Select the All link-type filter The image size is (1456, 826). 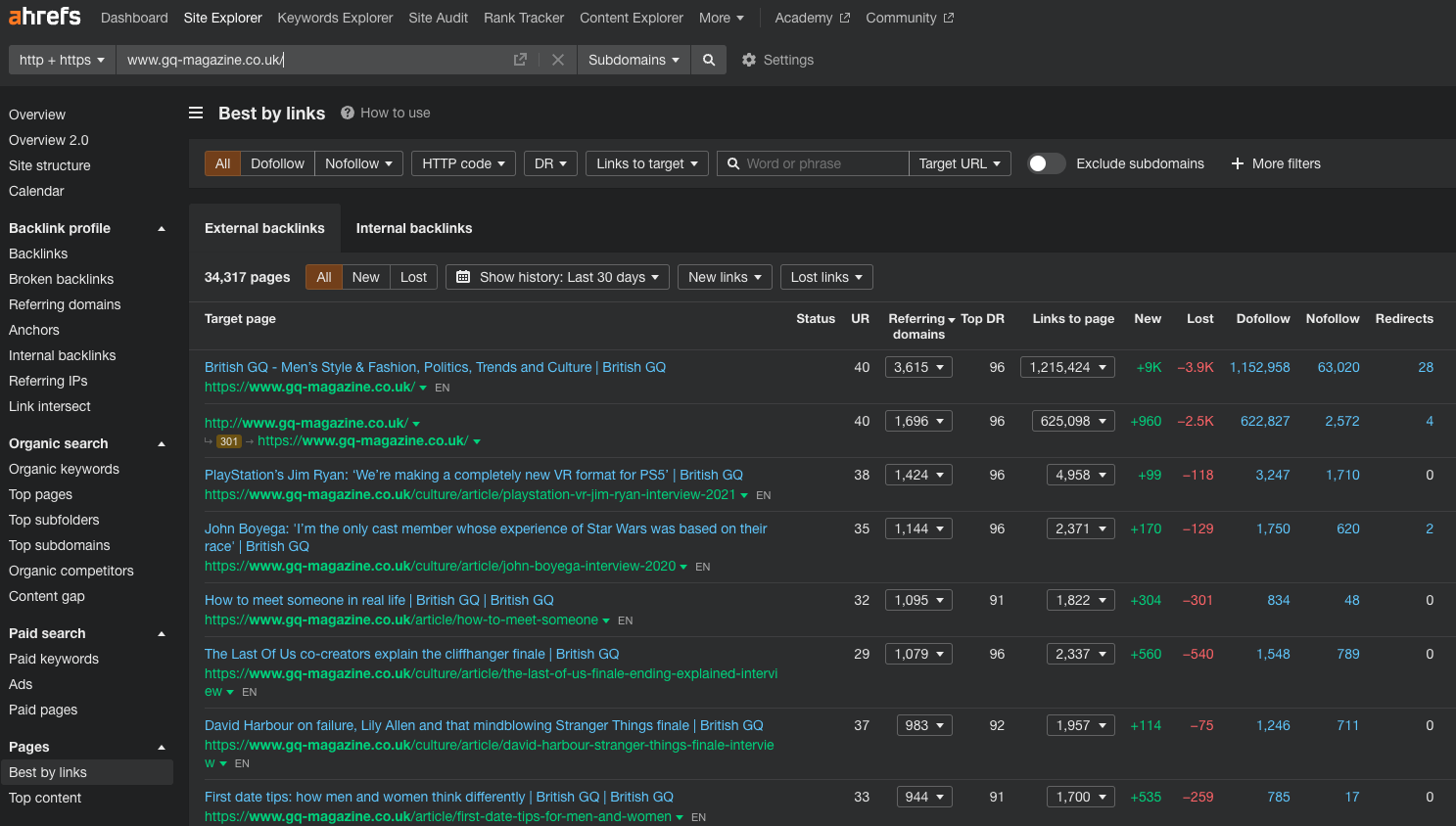(222, 163)
